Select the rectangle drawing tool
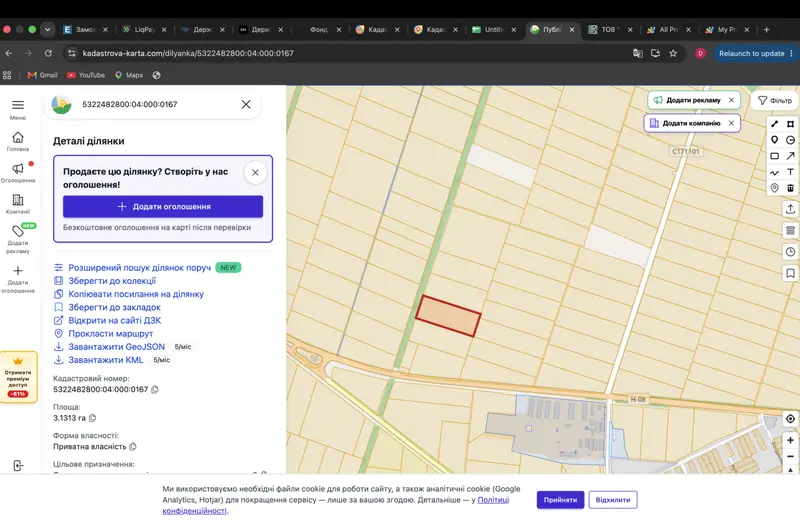 774,156
